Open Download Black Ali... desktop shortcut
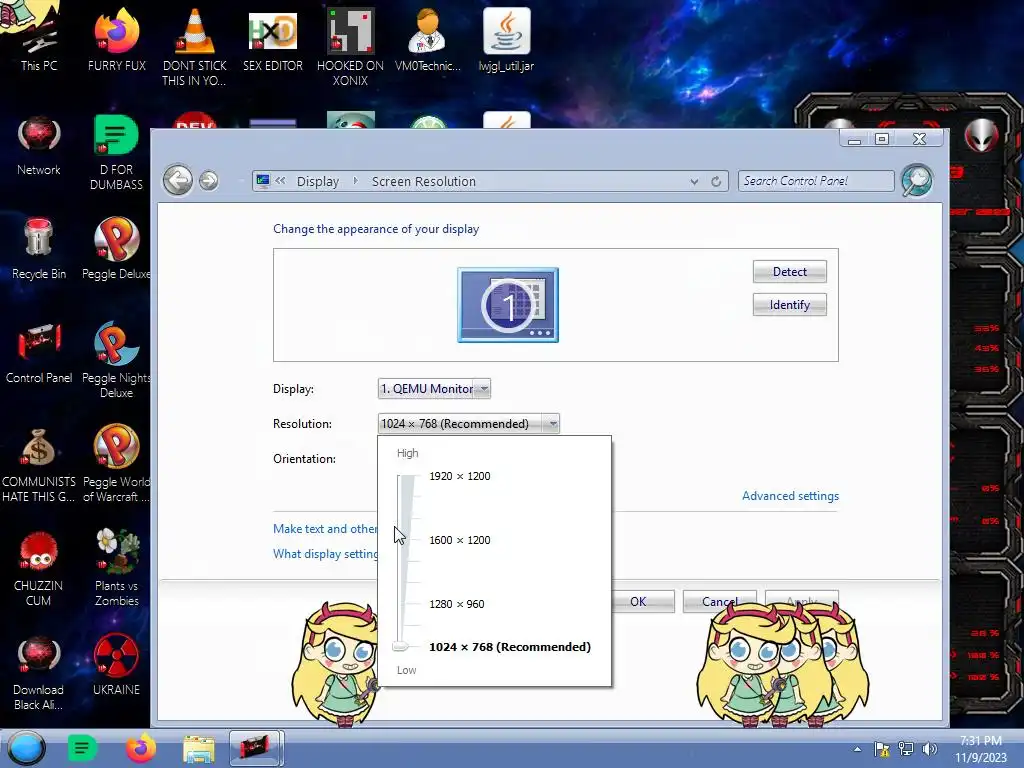1024x768 pixels. pyautogui.click(x=39, y=671)
